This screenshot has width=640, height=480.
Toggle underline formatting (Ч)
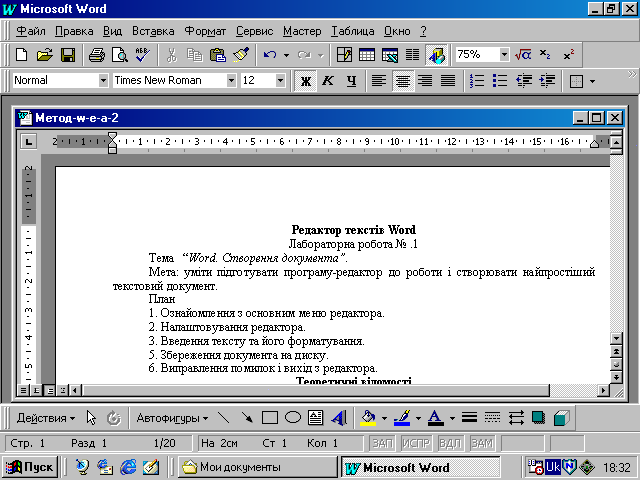click(351, 81)
